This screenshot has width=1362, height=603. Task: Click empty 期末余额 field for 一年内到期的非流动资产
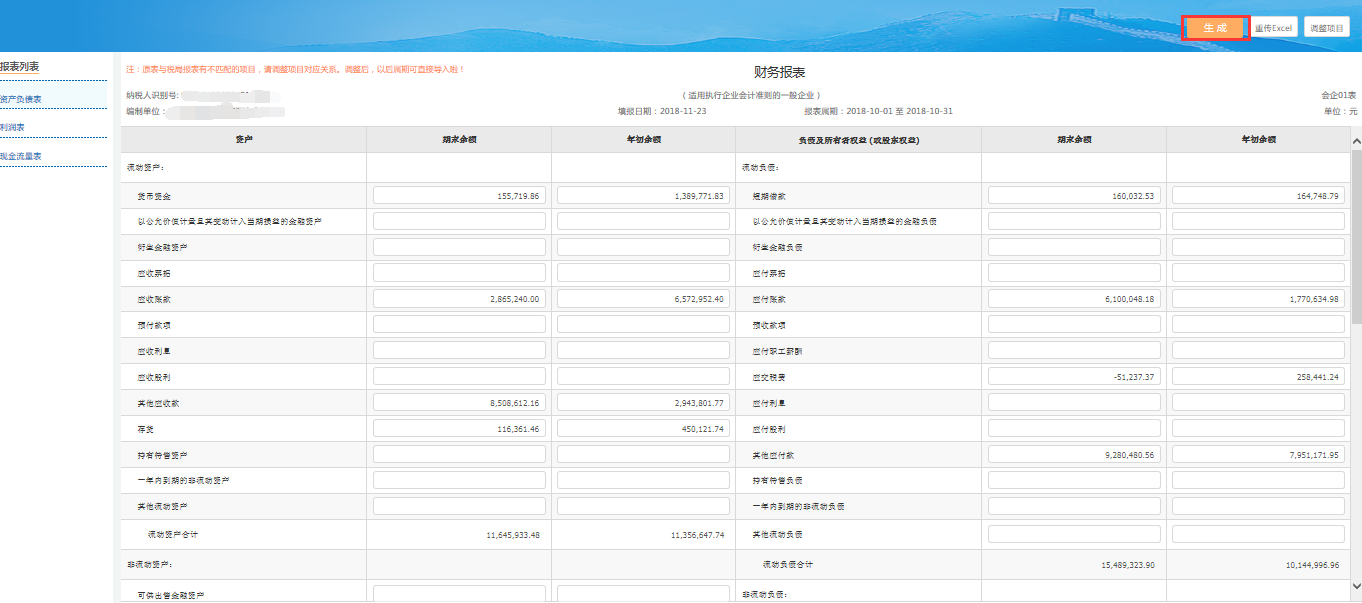459,481
